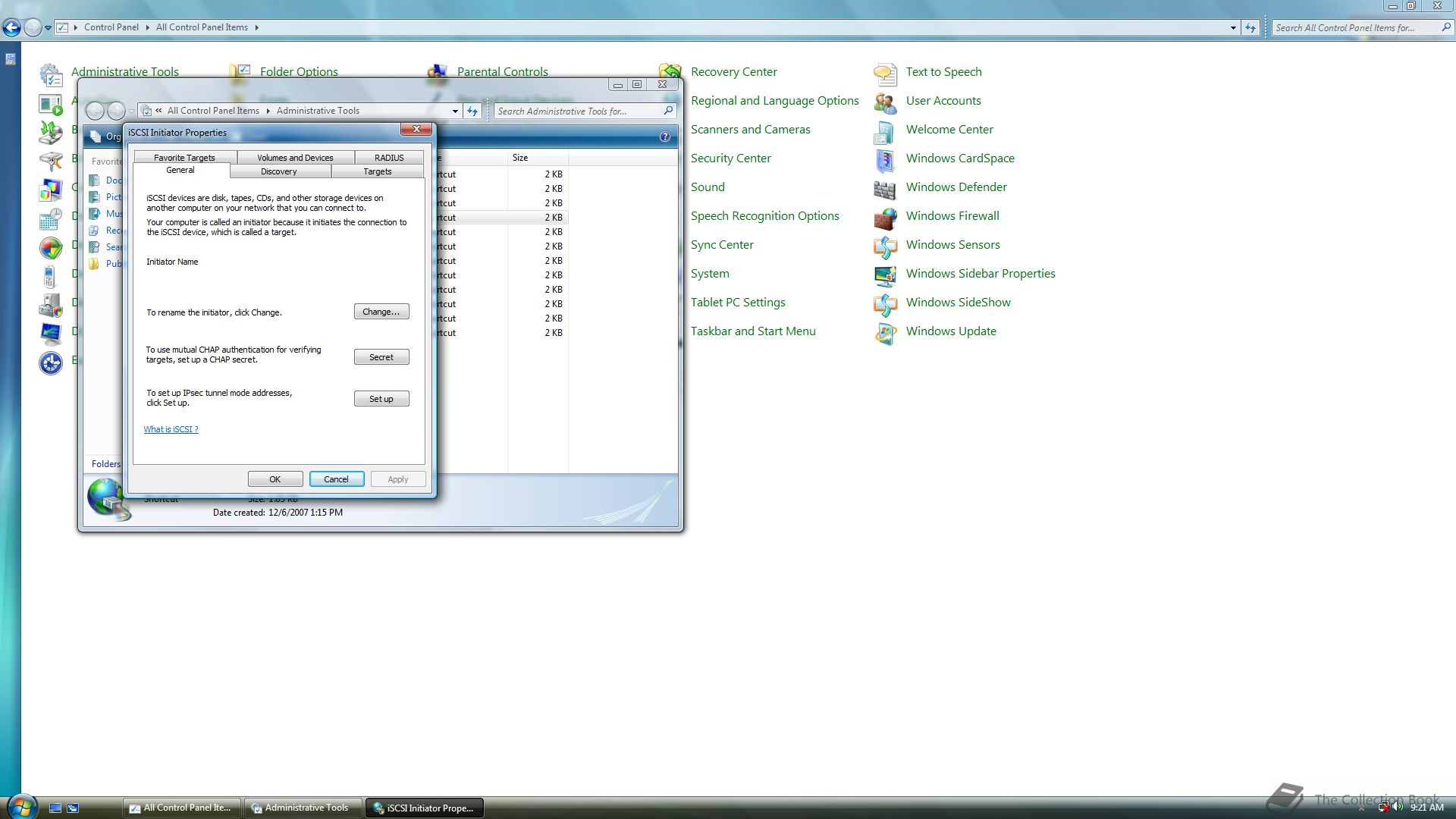The image size is (1456, 819).
Task: Click the Default Programs orb with checkmark icon
Action: 51,247
